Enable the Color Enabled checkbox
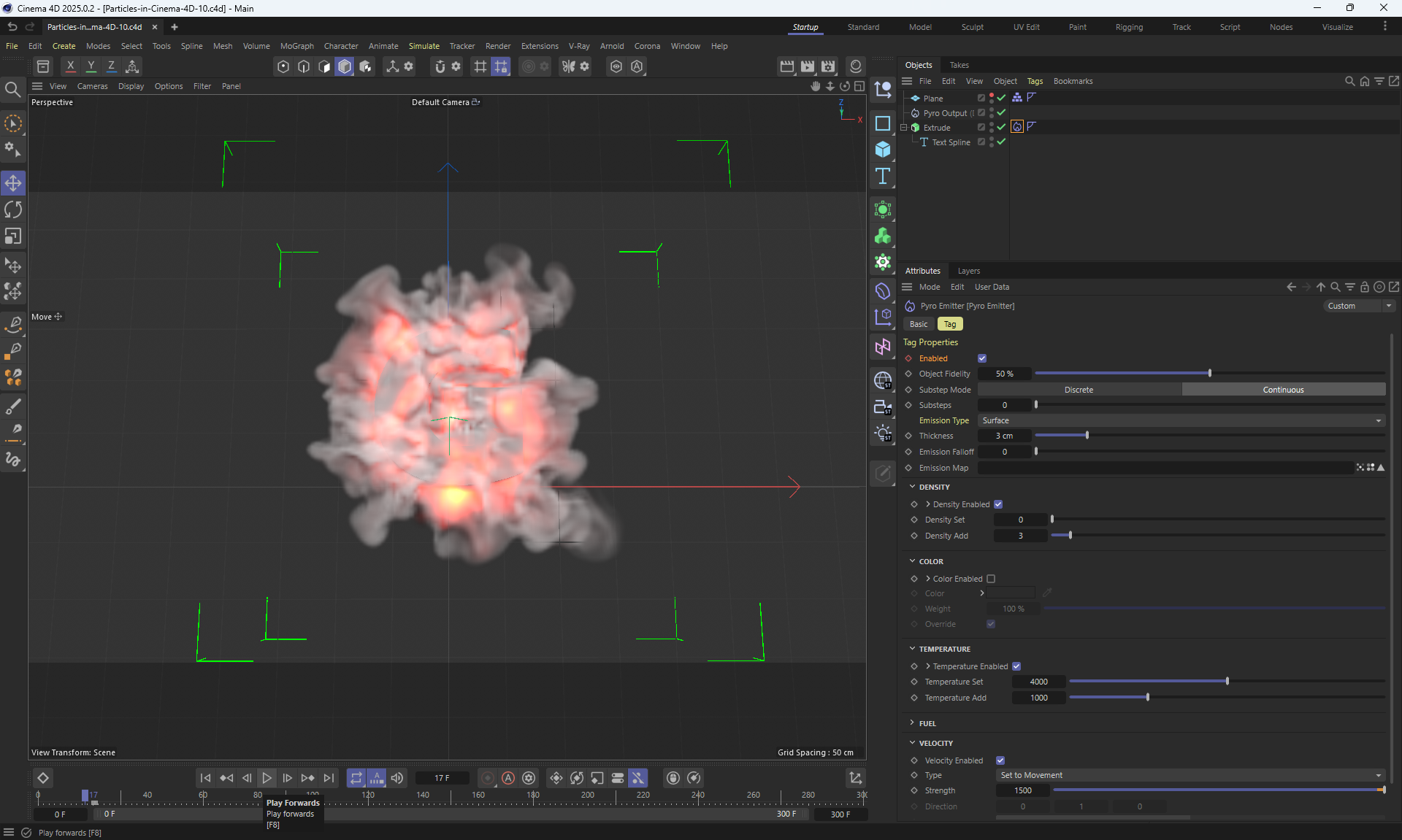Viewport: 1402px width, 840px height. point(991,579)
